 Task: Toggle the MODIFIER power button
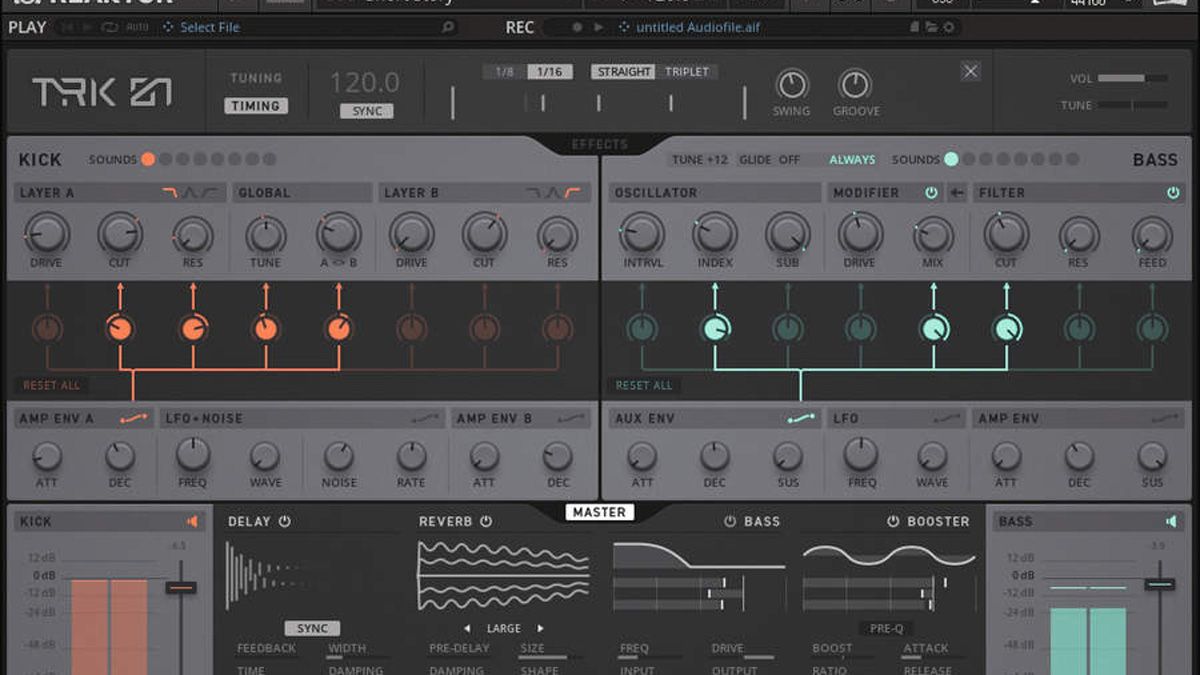pos(930,191)
